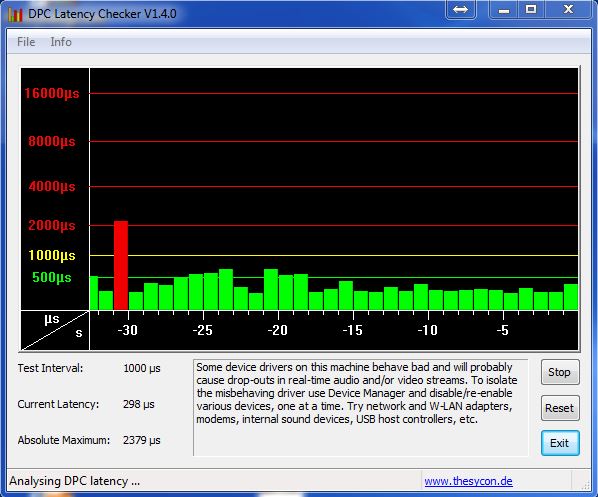
Task: Click the driver warning message text box
Action: (x=360, y=407)
